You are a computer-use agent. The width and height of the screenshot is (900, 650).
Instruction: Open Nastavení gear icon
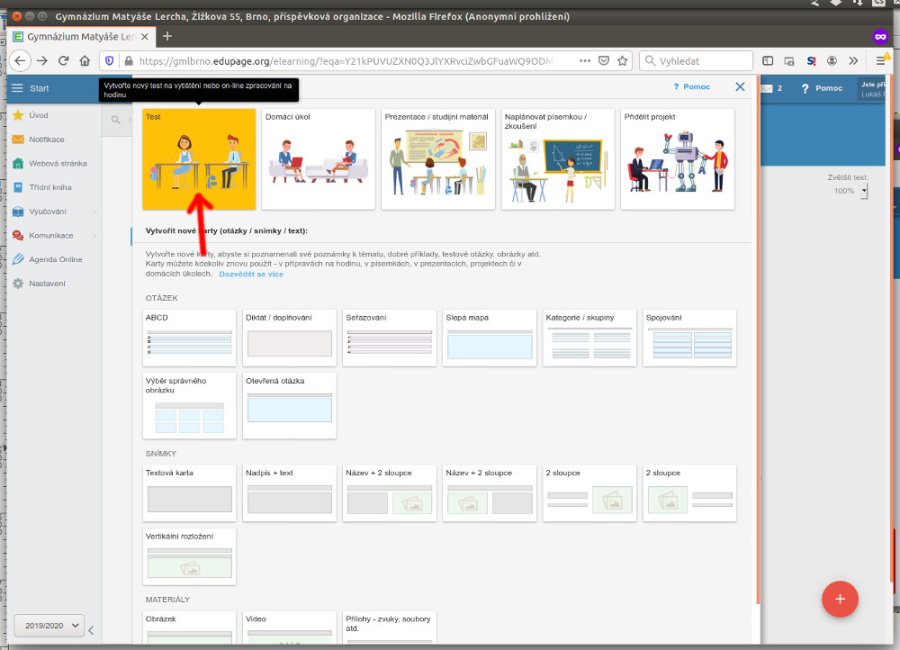[x=18, y=283]
